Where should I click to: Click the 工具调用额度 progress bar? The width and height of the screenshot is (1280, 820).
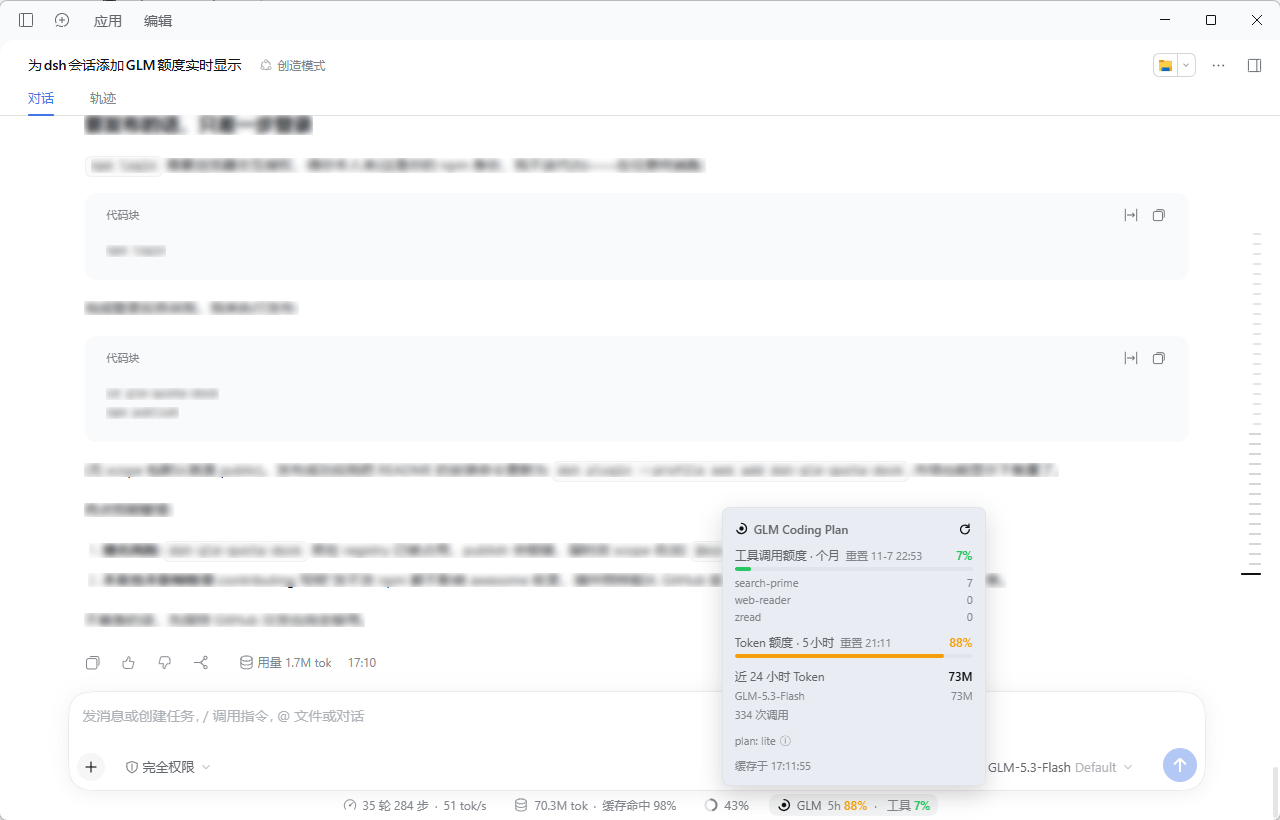pyautogui.click(x=853, y=569)
